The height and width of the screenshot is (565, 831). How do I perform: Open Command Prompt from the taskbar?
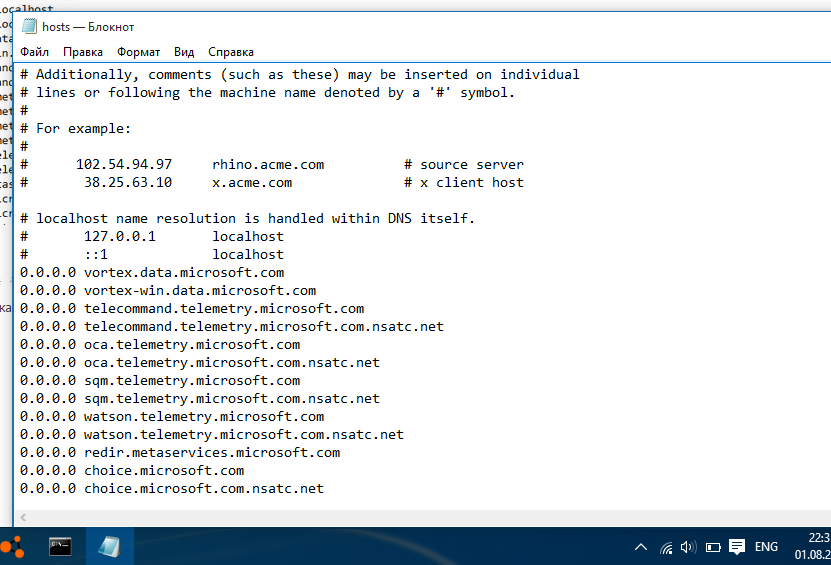tap(60, 546)
